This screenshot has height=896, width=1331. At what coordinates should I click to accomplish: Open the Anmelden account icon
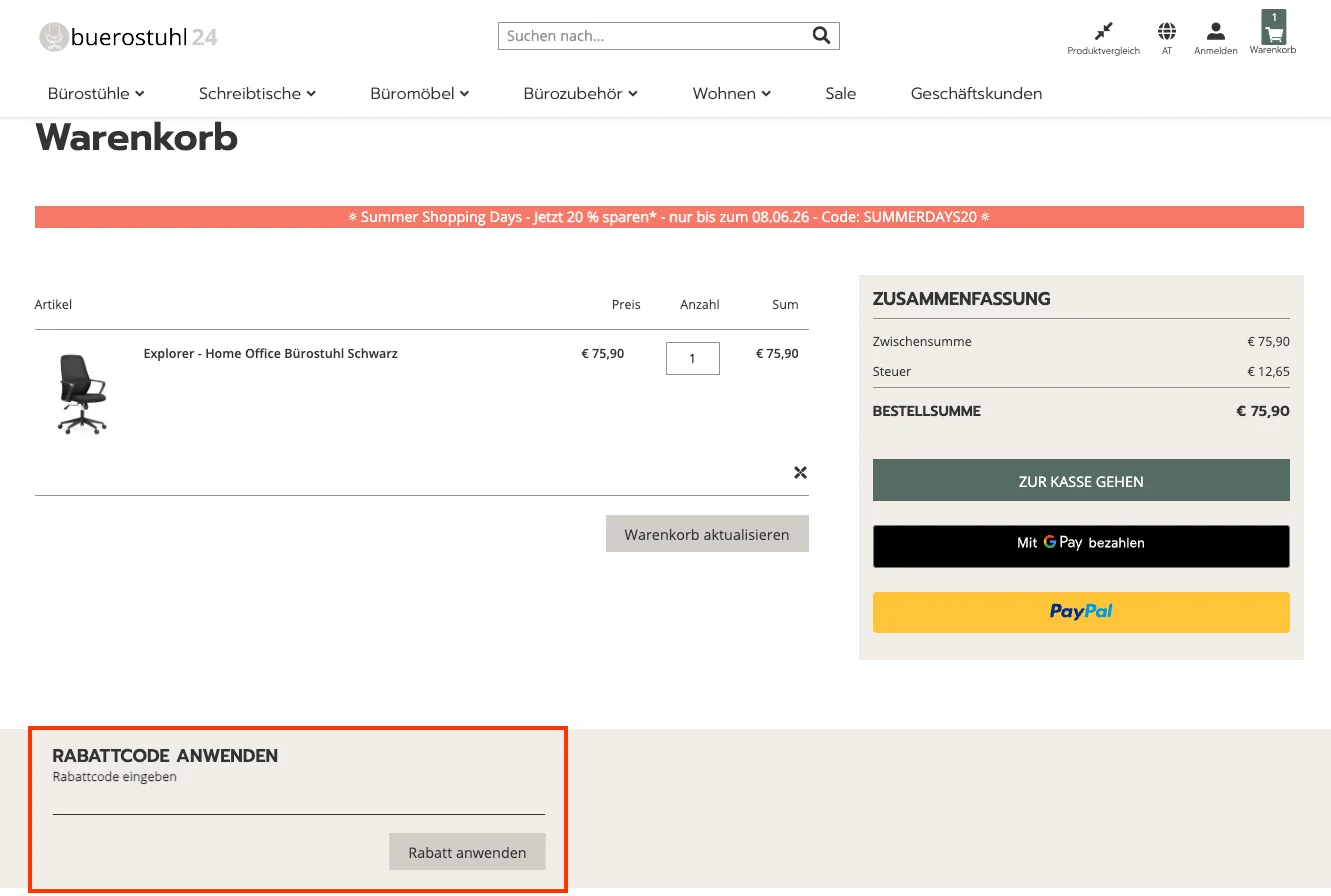click(1216, 38)
